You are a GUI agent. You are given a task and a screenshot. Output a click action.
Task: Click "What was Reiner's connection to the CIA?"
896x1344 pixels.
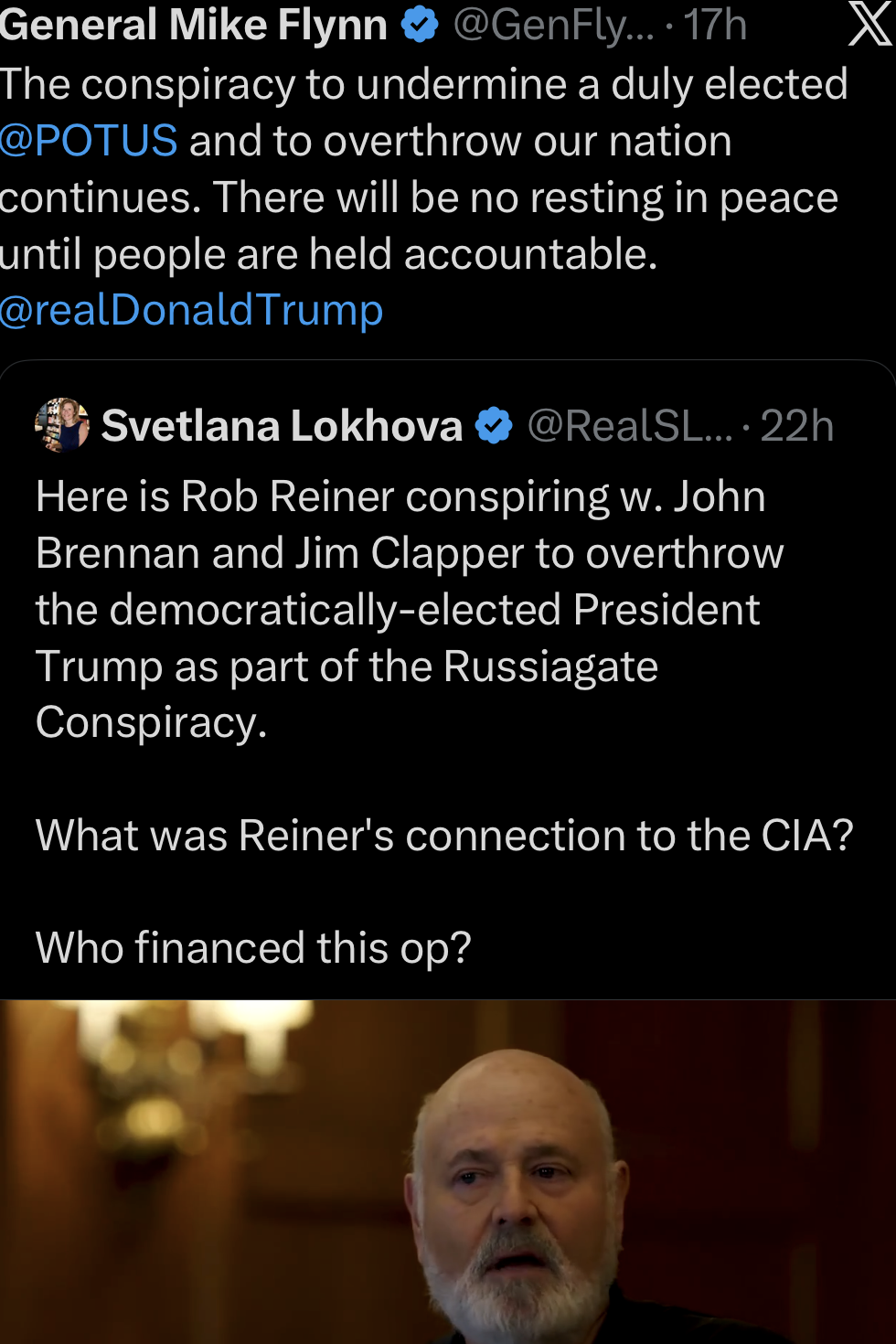444,835
